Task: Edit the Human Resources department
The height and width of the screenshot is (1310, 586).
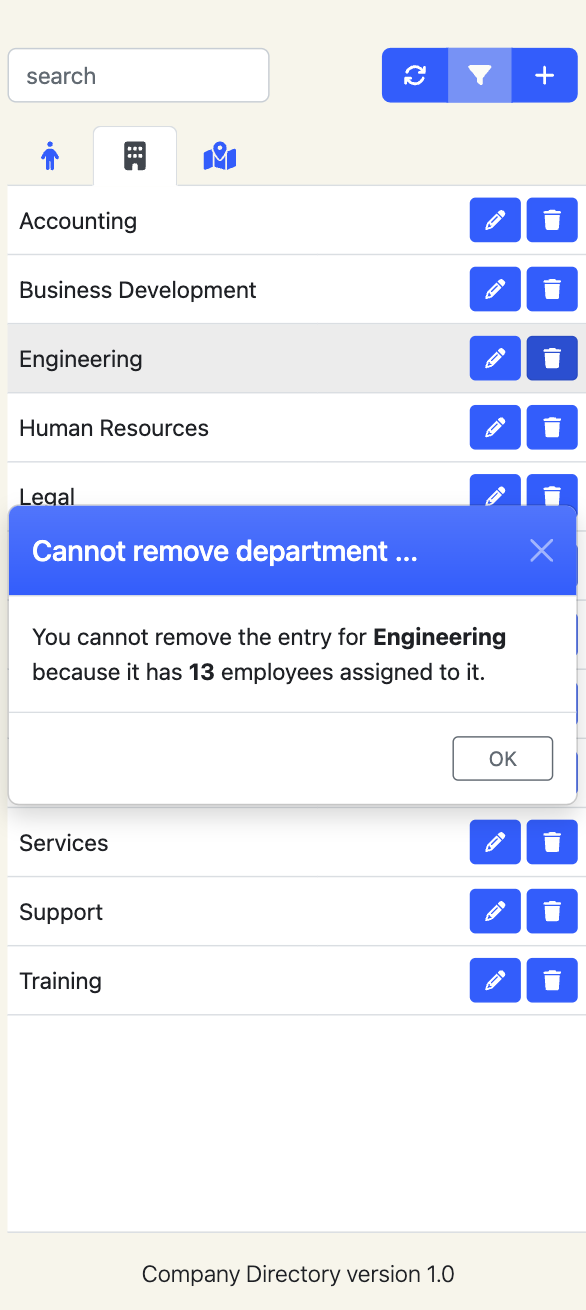Action: click(495, 427)
